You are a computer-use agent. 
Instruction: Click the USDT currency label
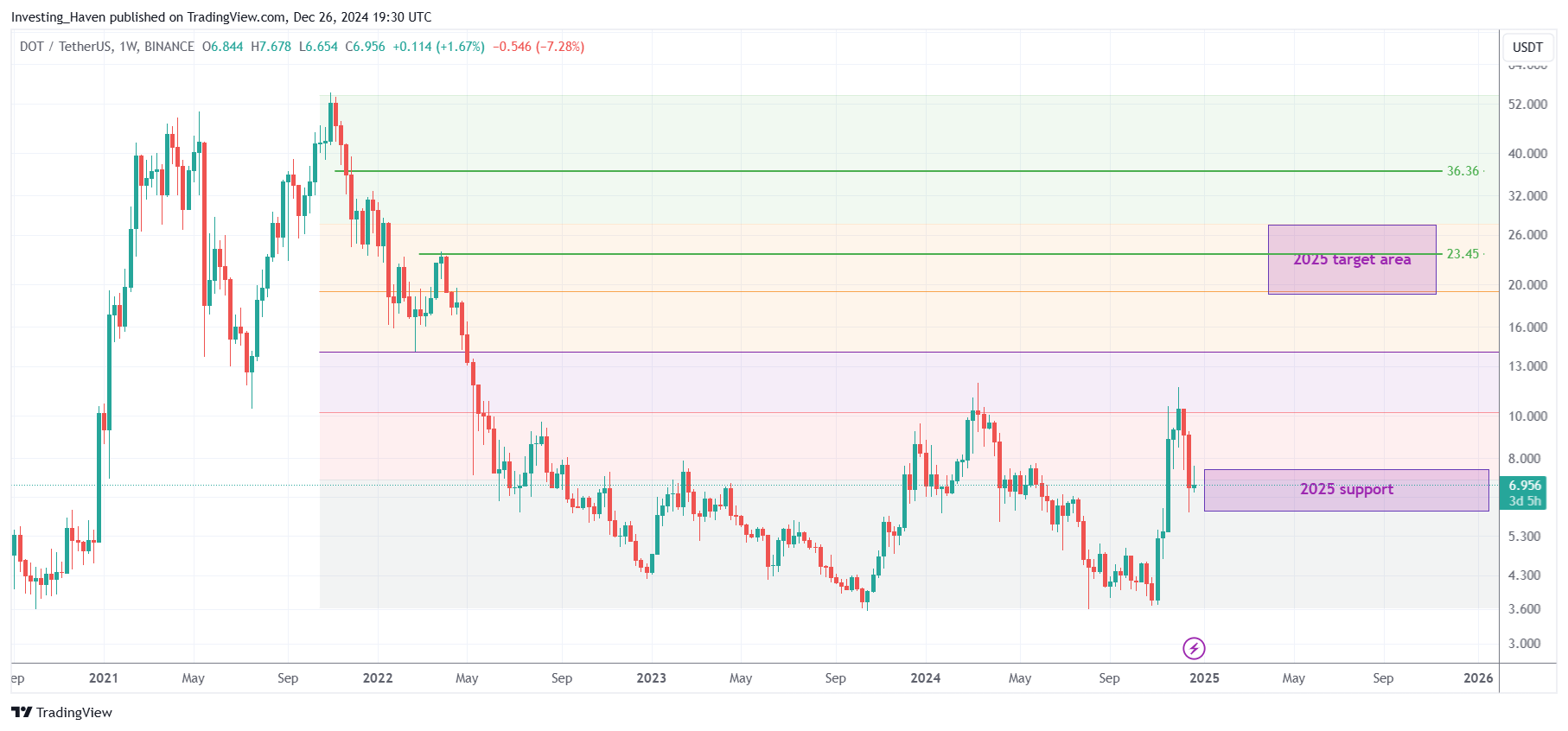pos(1527,48)
